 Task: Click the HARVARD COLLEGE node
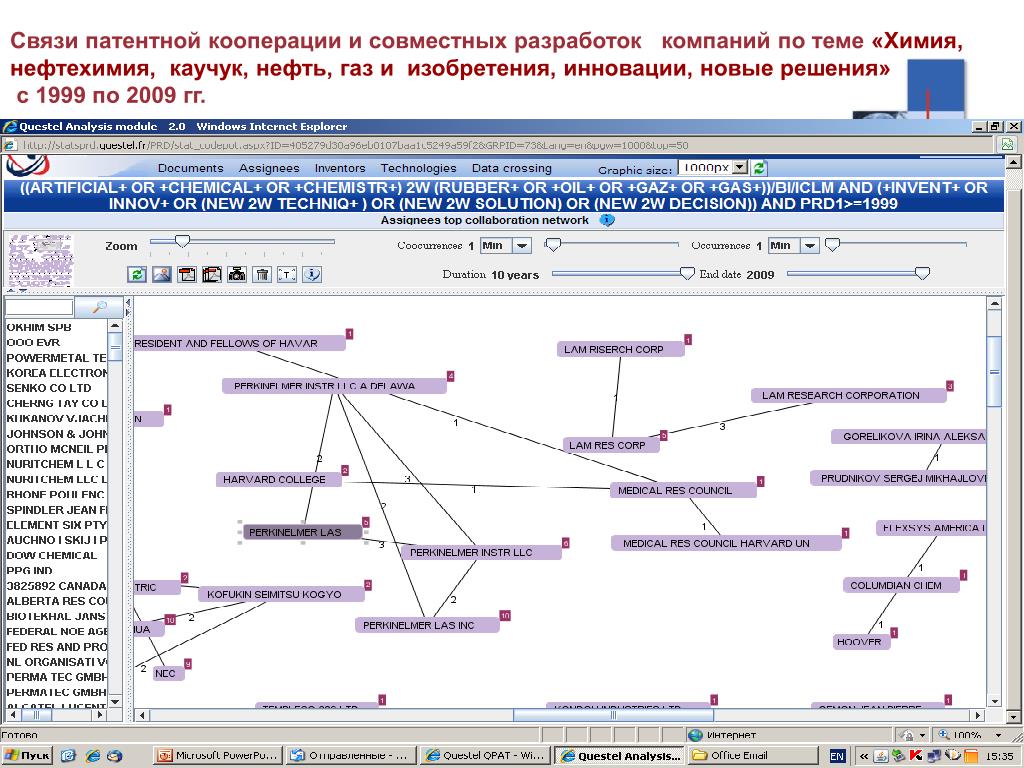click(275, 480)
